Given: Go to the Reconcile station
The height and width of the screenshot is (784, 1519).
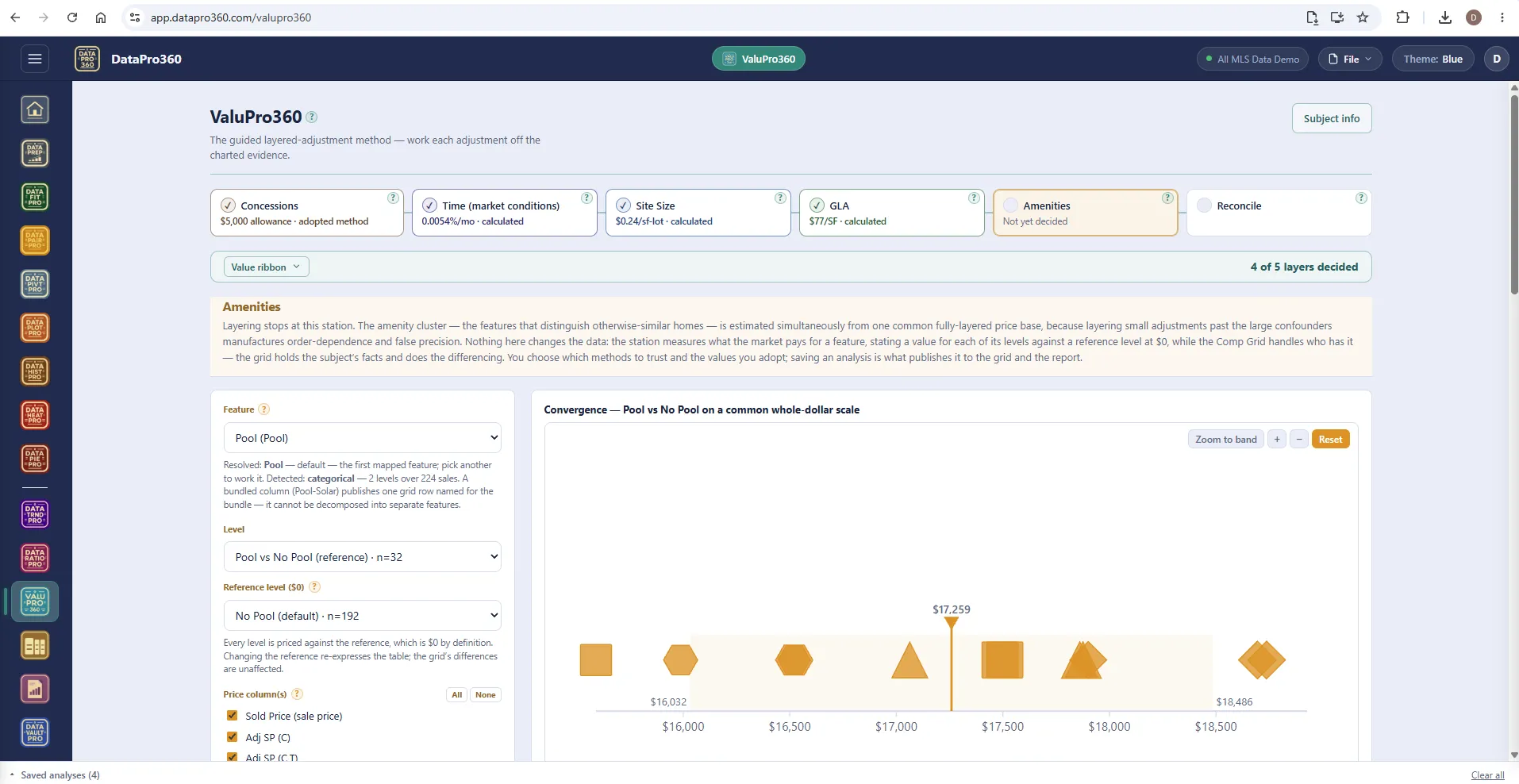Looking at the screenshot, I should 1279,213.
